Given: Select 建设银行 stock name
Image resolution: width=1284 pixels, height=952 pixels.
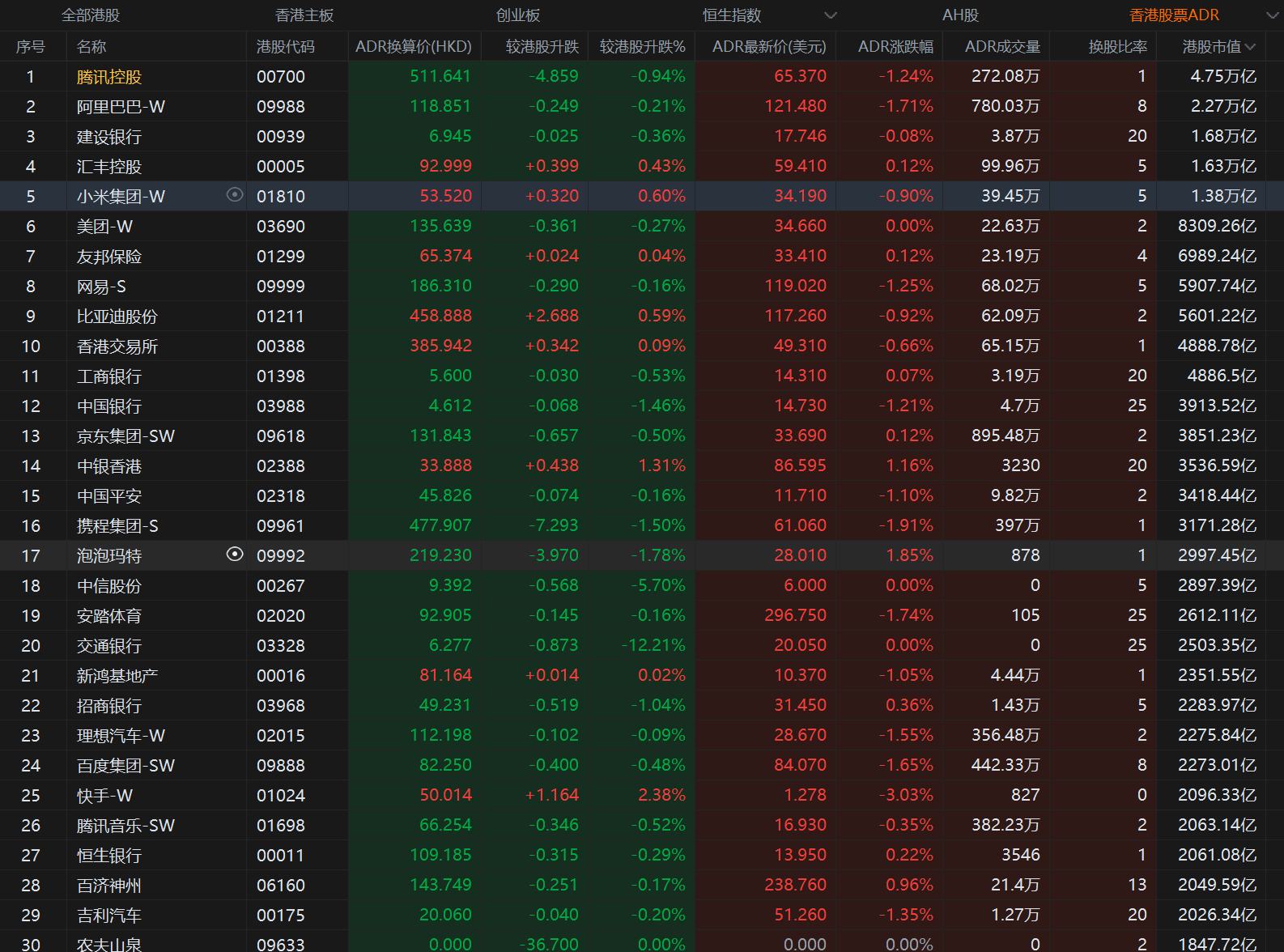Looking at the screenshot, I should click(x=109, y=136).
